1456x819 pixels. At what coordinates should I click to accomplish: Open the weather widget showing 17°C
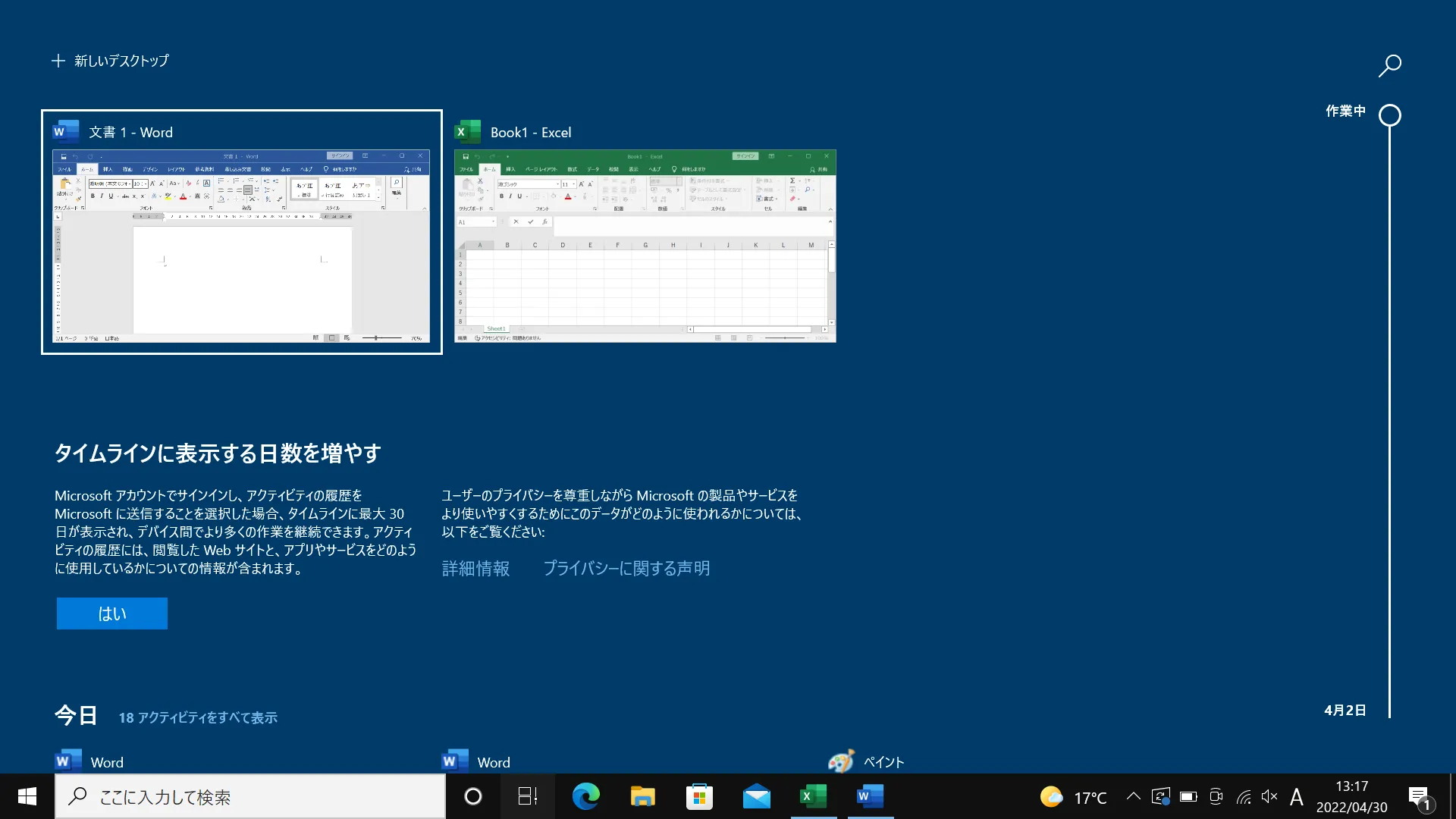[1073, 797]
